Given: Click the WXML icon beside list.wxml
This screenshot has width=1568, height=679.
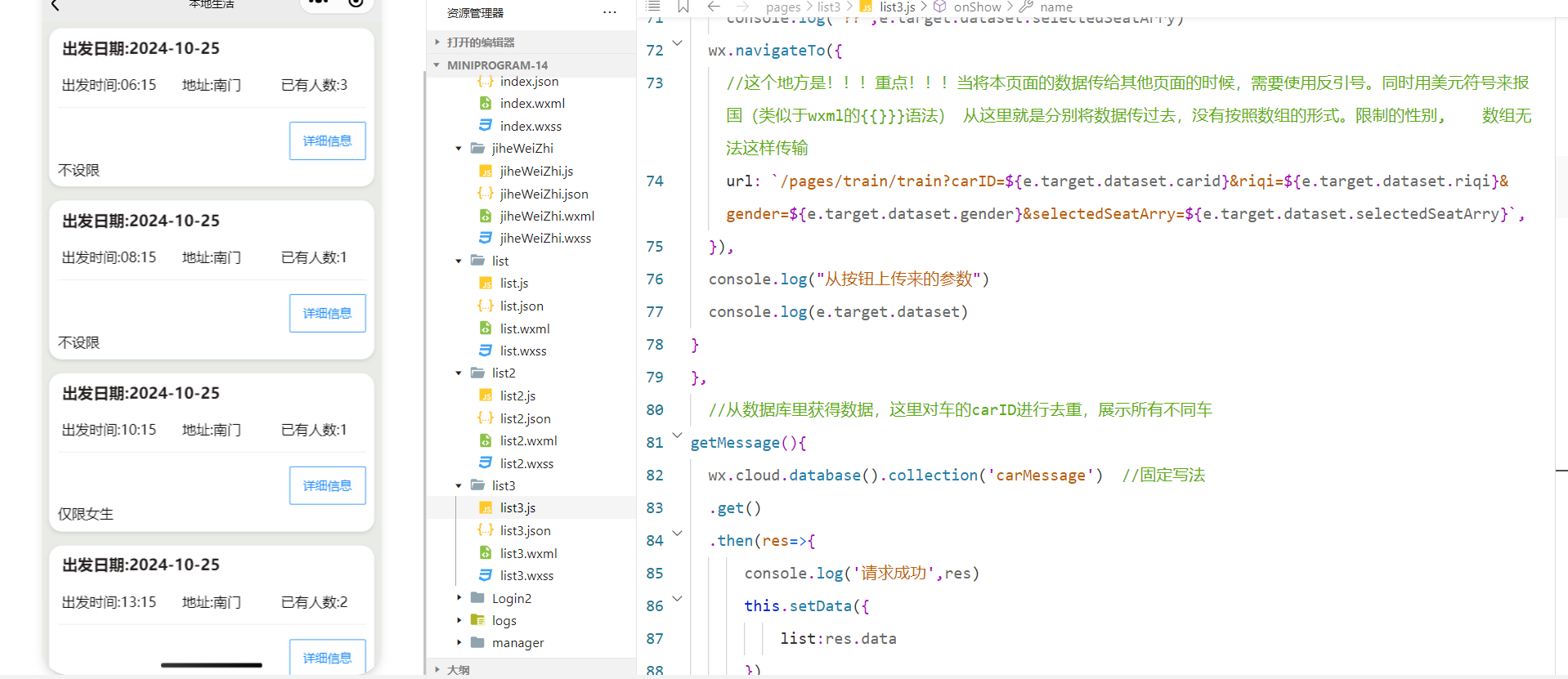Looking at the screenshot, I should [486, 328].
